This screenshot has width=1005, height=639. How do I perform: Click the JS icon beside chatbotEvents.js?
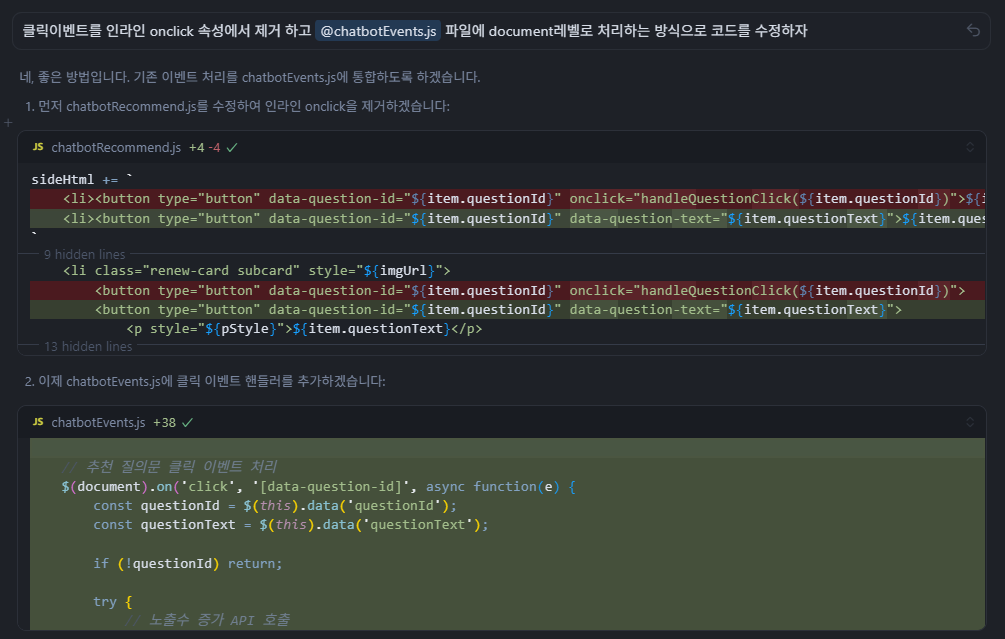38,422
